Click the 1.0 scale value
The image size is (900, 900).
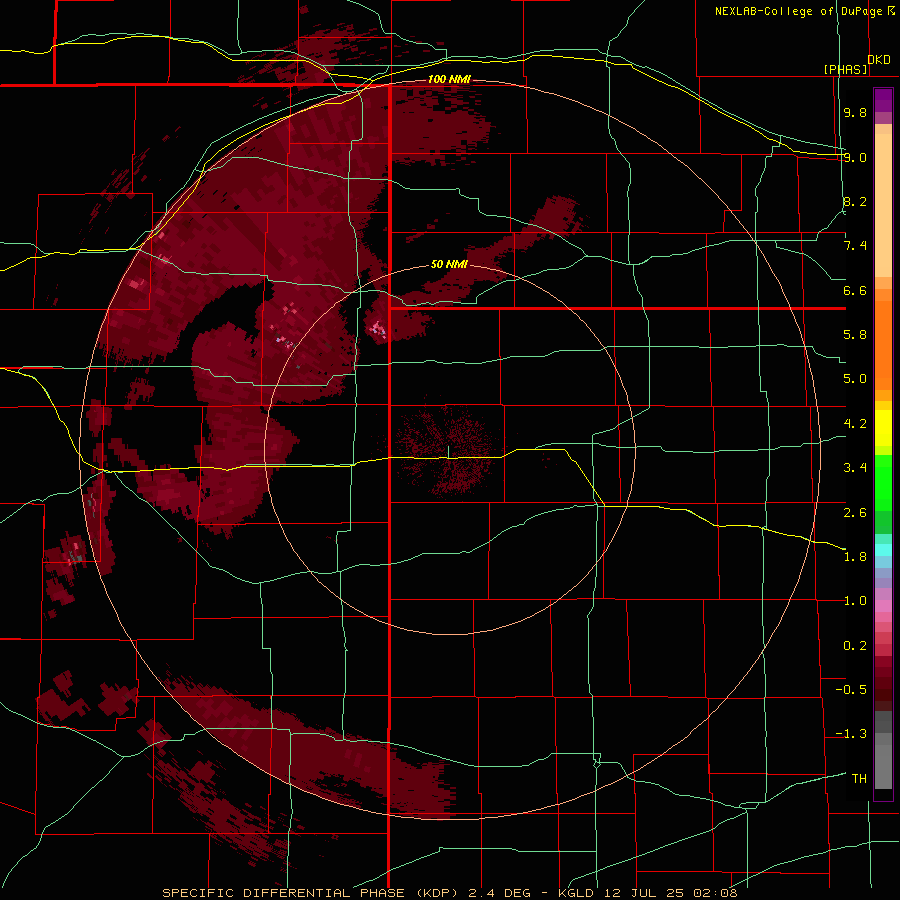(855, 601)
